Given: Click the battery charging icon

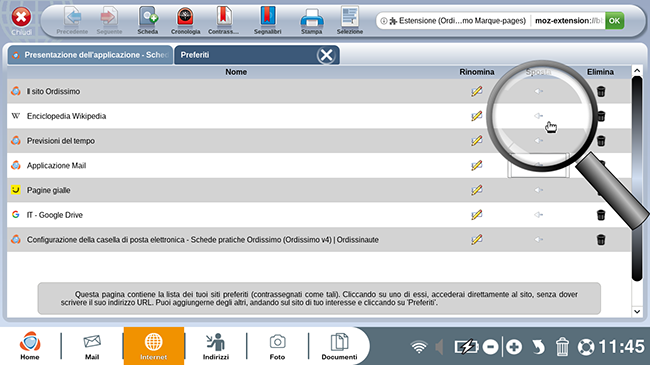Looking at the screenshot, I should [x=466, y=347].
